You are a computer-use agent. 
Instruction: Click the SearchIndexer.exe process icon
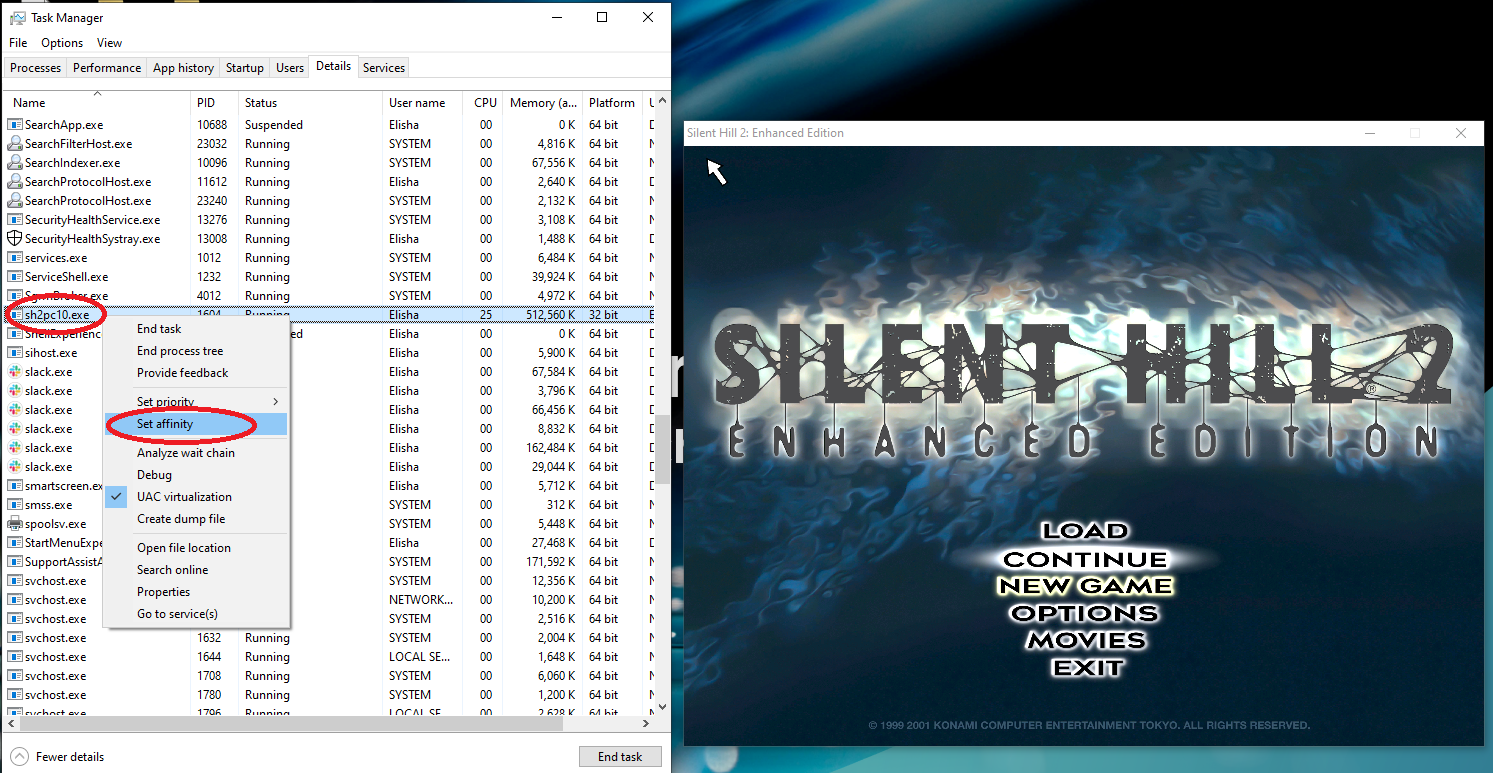[x=15, y=163]
